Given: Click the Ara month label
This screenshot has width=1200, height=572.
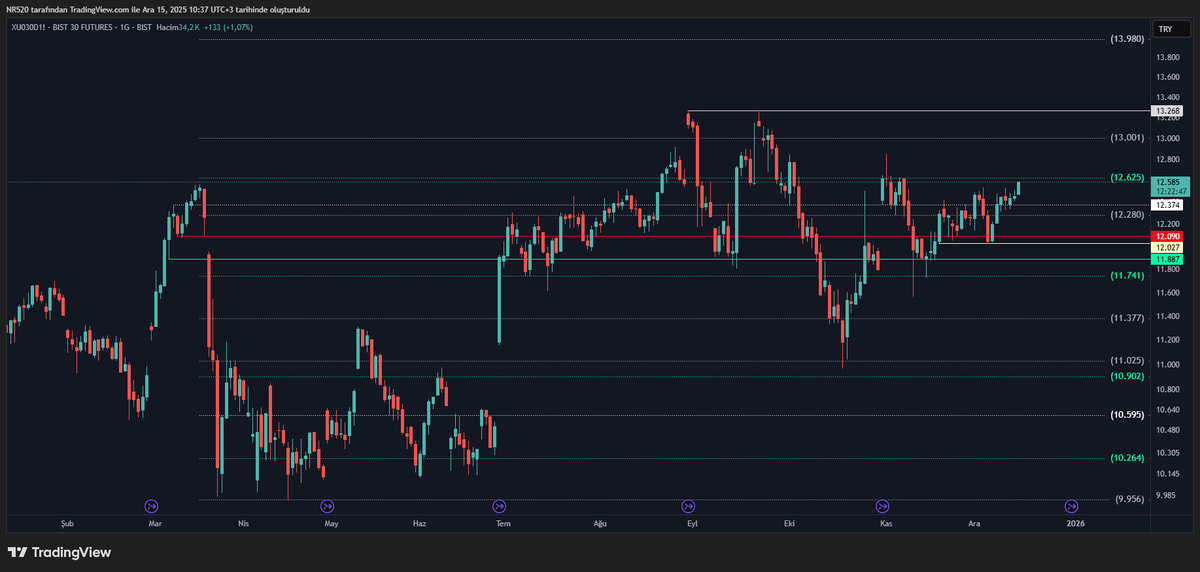Looking at the screenshot, I should pyautogui.click(x=974, y=523).
